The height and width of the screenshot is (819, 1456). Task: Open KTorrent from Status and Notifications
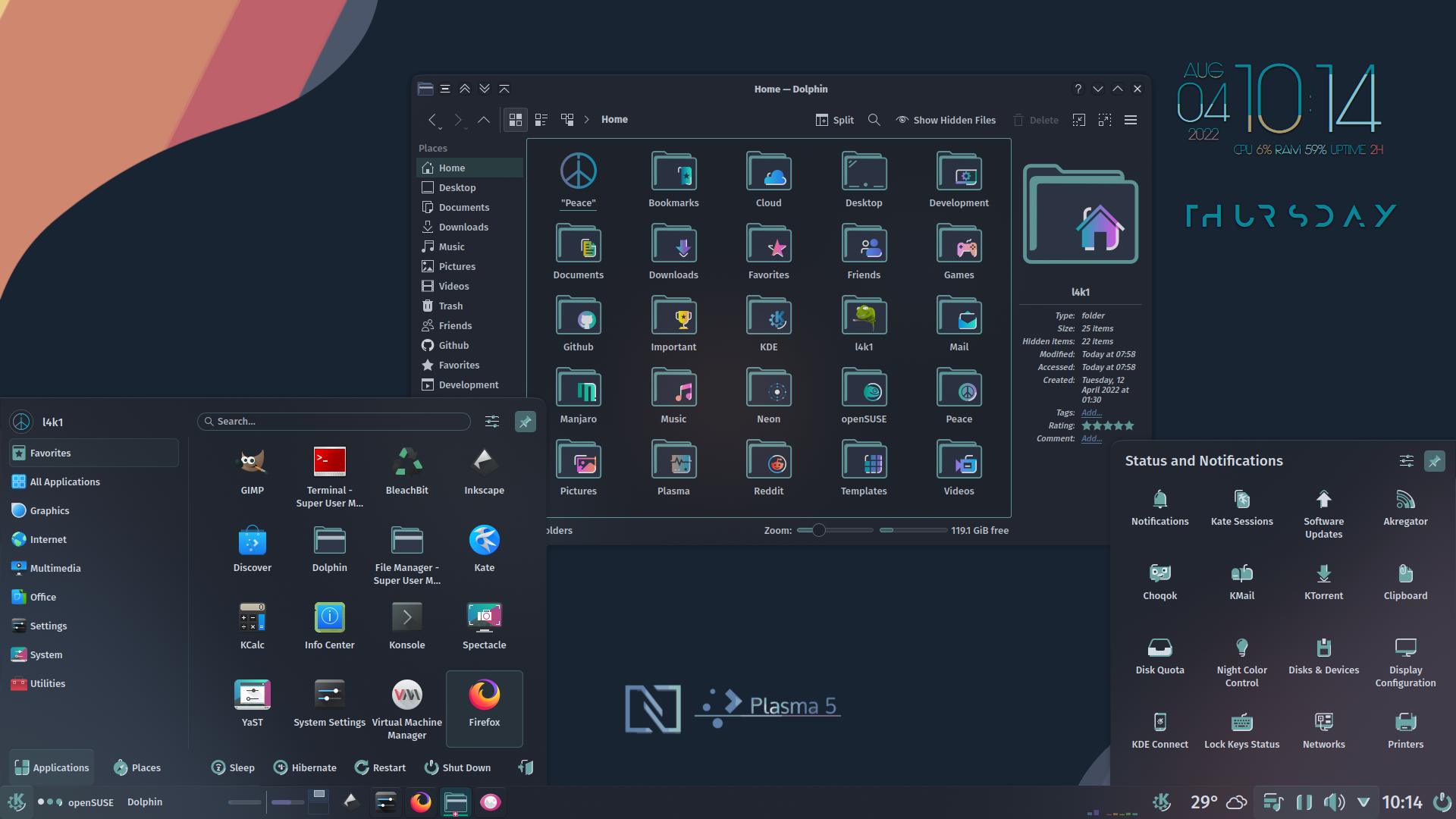(x=1323, y=581)
